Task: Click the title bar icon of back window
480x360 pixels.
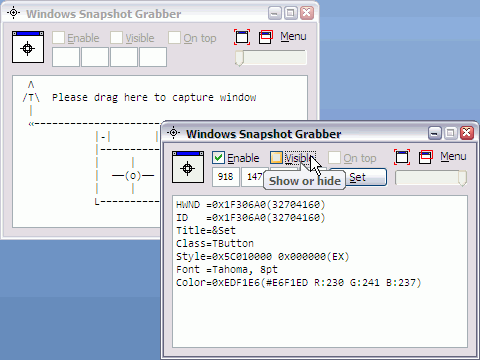Action: click(x=13, y=13)
